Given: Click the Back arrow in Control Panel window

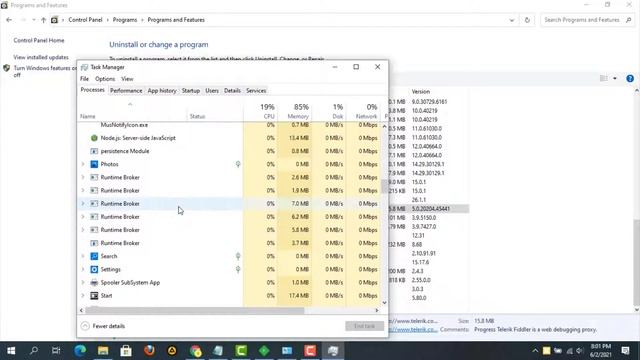Looking at the screenshot, I should click(x=9, y=20).
